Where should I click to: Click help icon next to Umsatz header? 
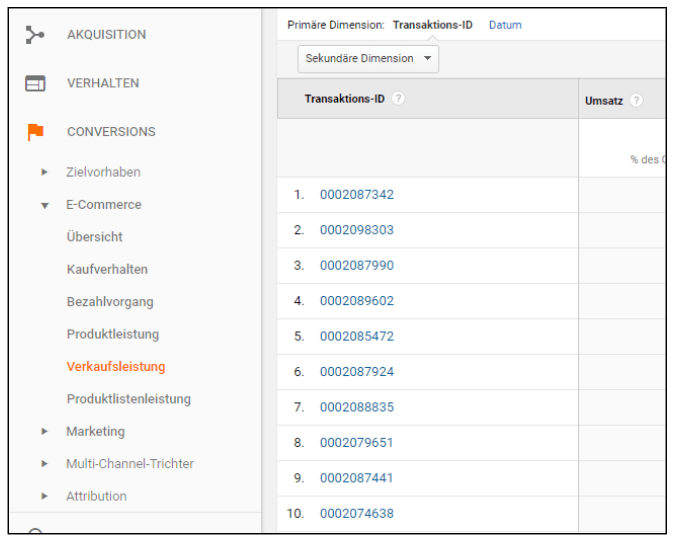click(x=637, y=100)
